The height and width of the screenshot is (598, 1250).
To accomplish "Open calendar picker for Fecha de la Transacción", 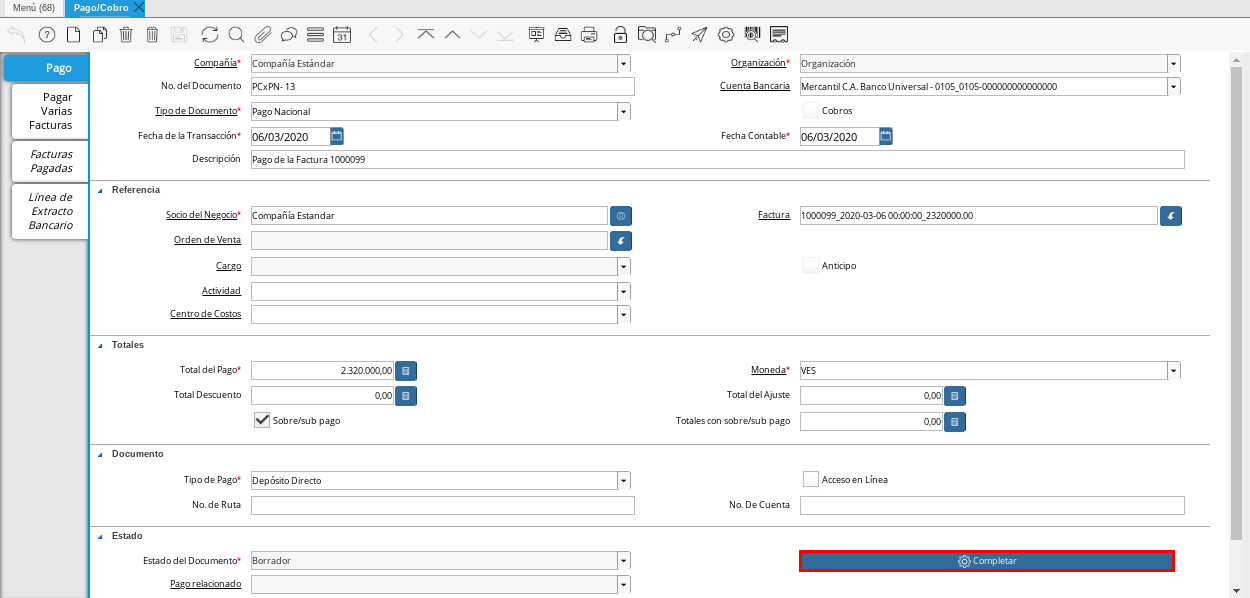I will (337, 136).
